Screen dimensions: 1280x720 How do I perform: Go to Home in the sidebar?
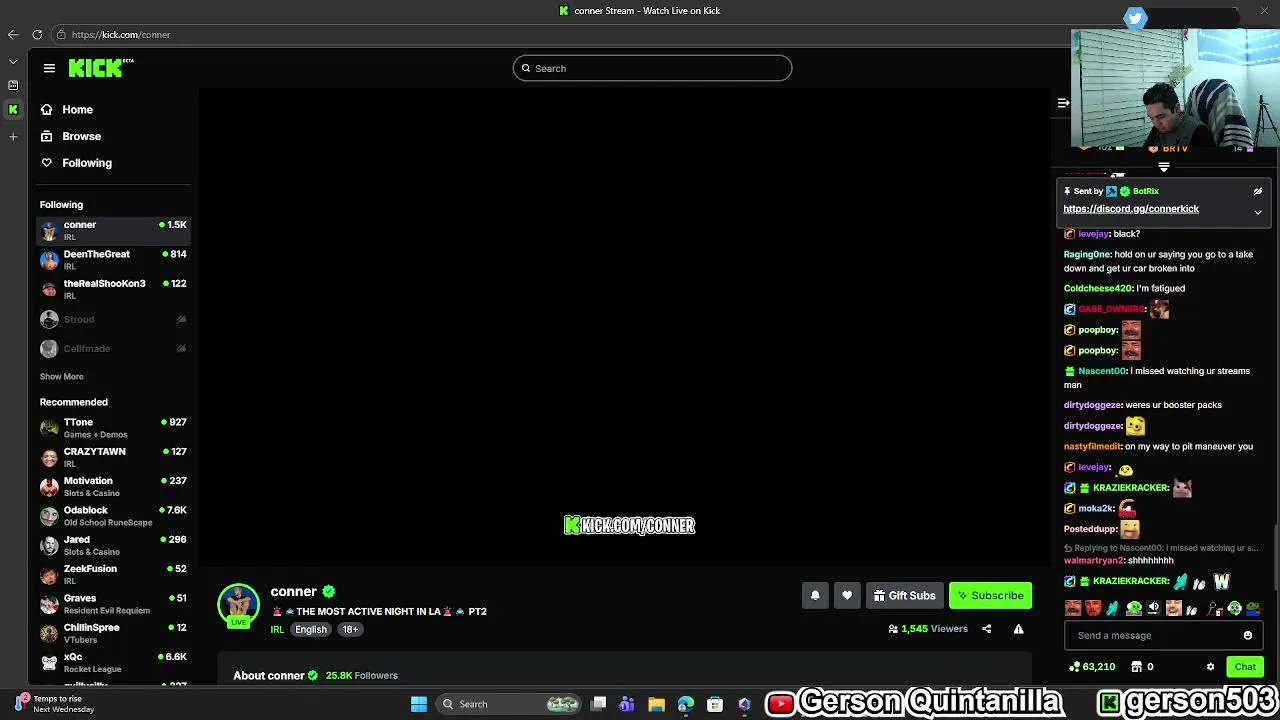(x=67, y=110)
